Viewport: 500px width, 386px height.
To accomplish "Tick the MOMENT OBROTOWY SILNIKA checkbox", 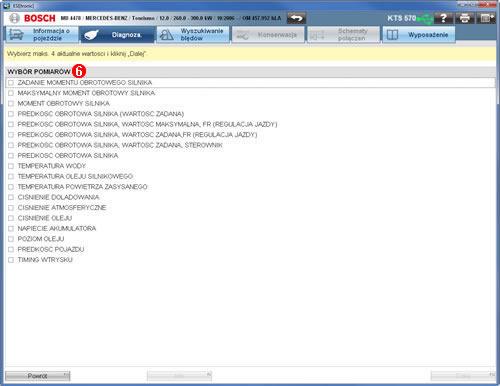I will point(11,103).
